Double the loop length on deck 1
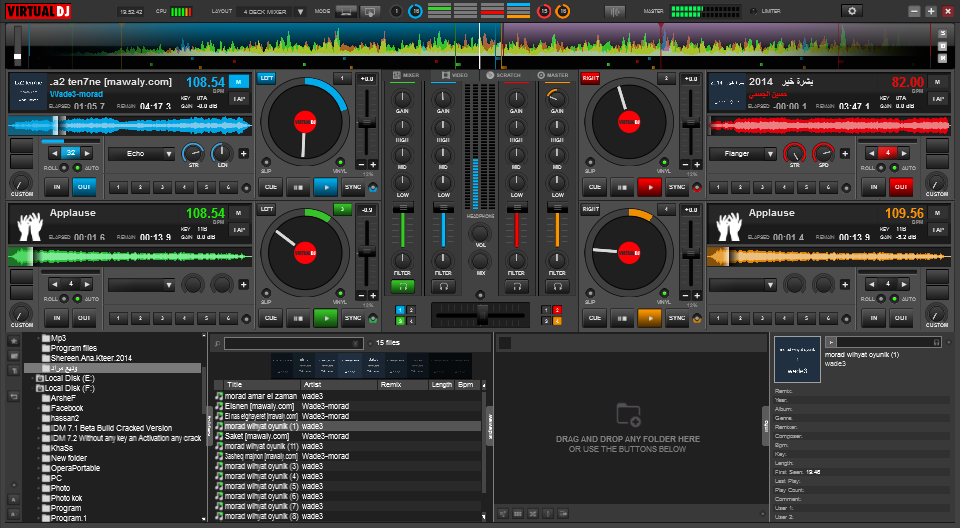This screenshot has width=960, height=528. (x=88, y=153)
